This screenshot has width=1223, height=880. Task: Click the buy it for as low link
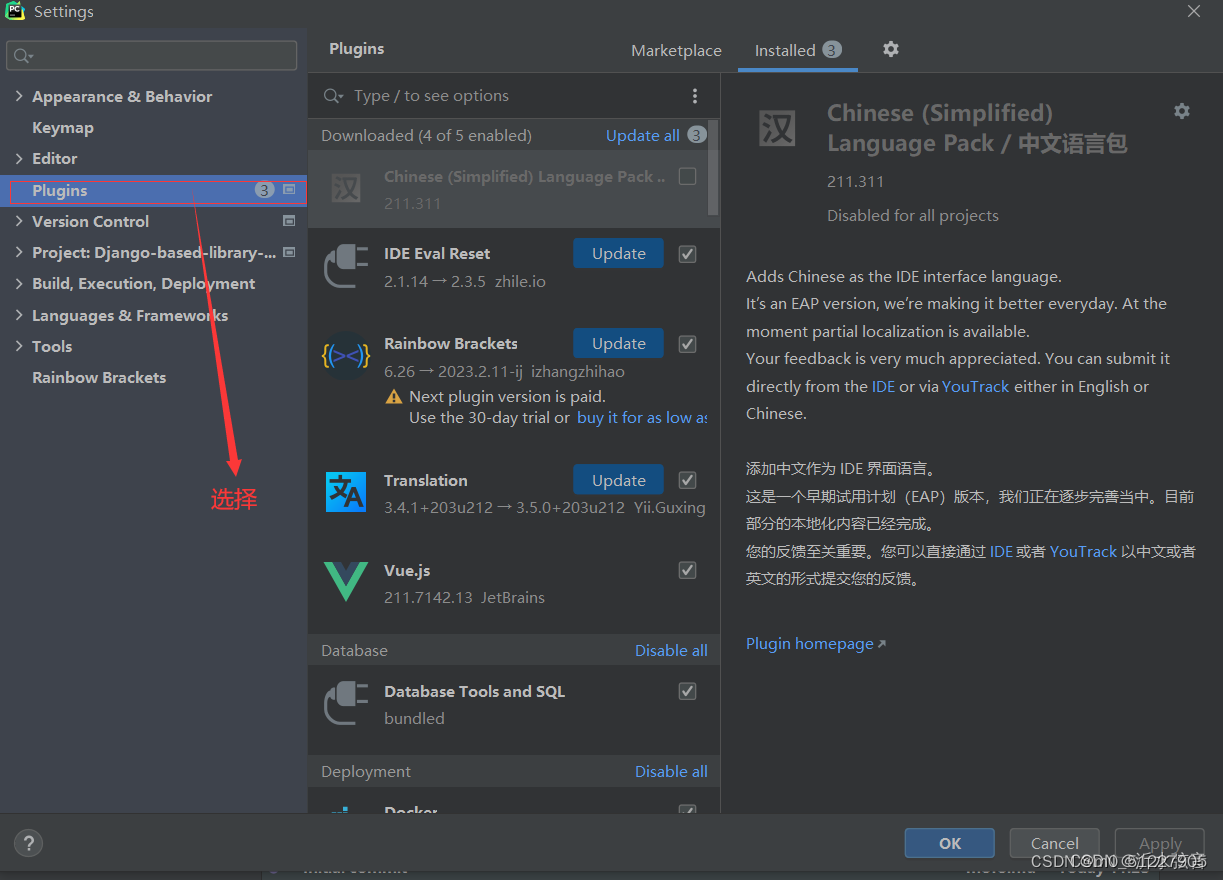642,417
